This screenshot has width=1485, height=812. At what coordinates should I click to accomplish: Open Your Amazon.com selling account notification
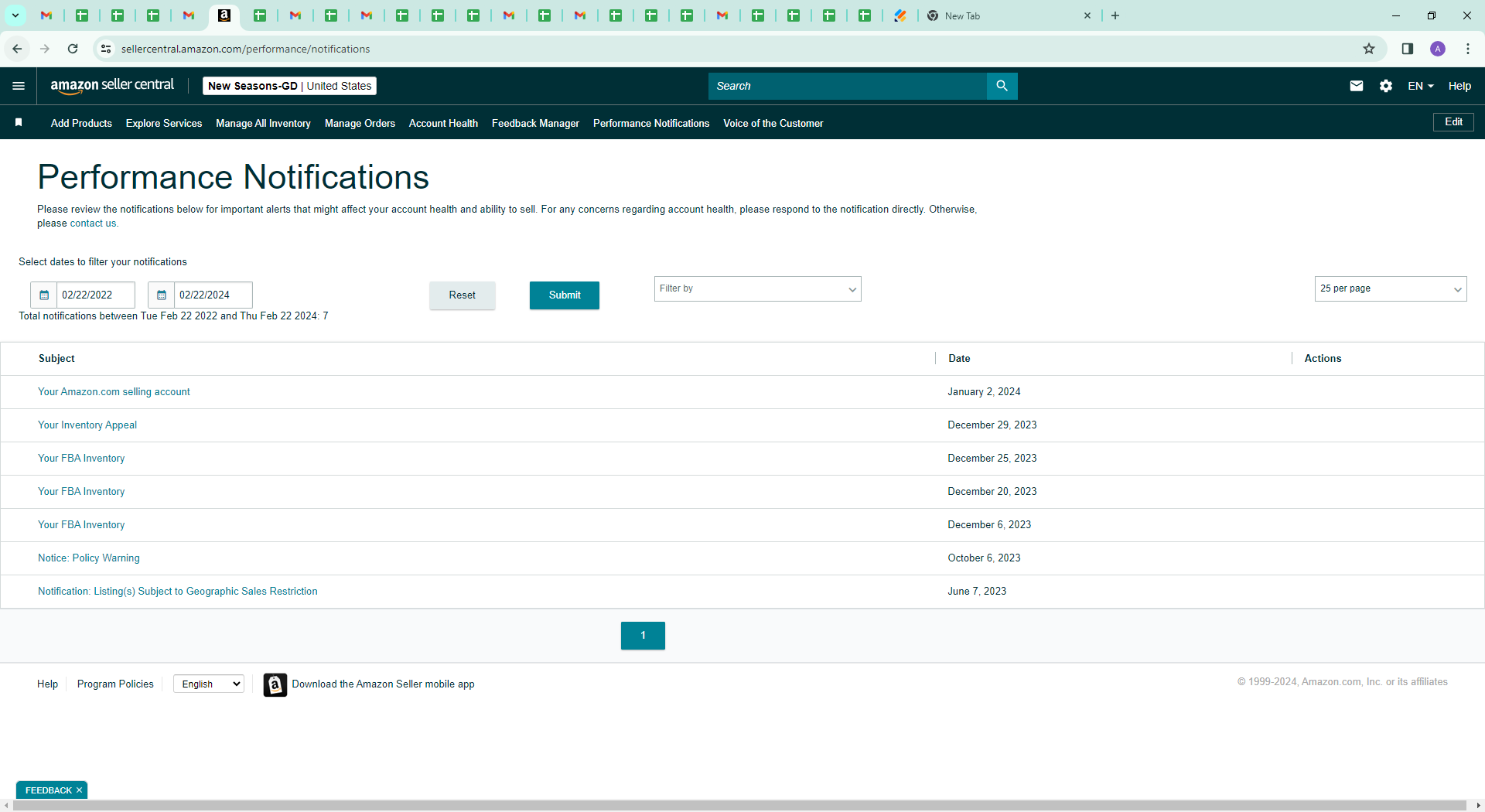pyautogui.click(x=114, y=392)
